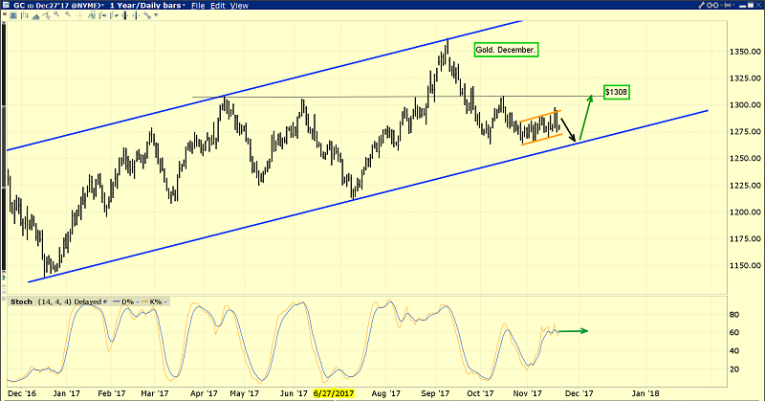Open the View menu

(241, 6)
